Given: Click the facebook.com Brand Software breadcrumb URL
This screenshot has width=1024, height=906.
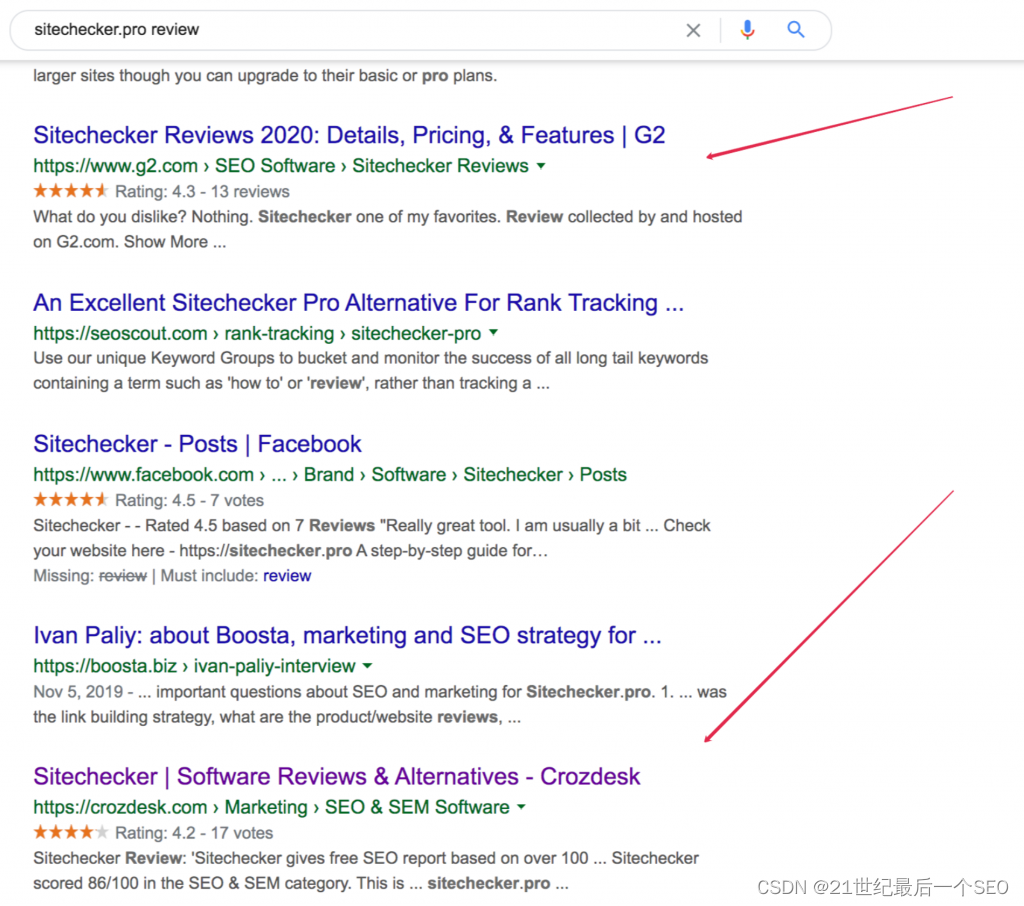Looking at the screenshot, I should [x=330, y=474].
